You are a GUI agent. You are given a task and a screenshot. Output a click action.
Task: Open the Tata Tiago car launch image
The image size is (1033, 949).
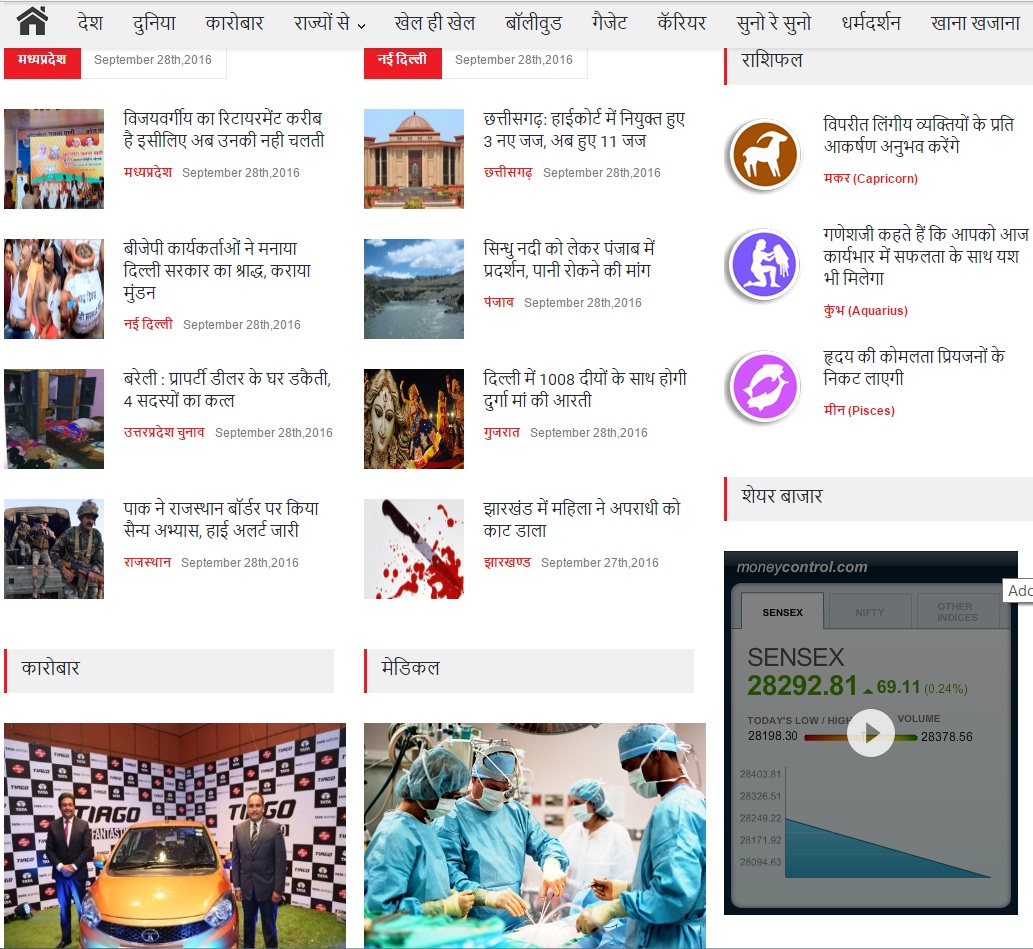pos(175,835)
